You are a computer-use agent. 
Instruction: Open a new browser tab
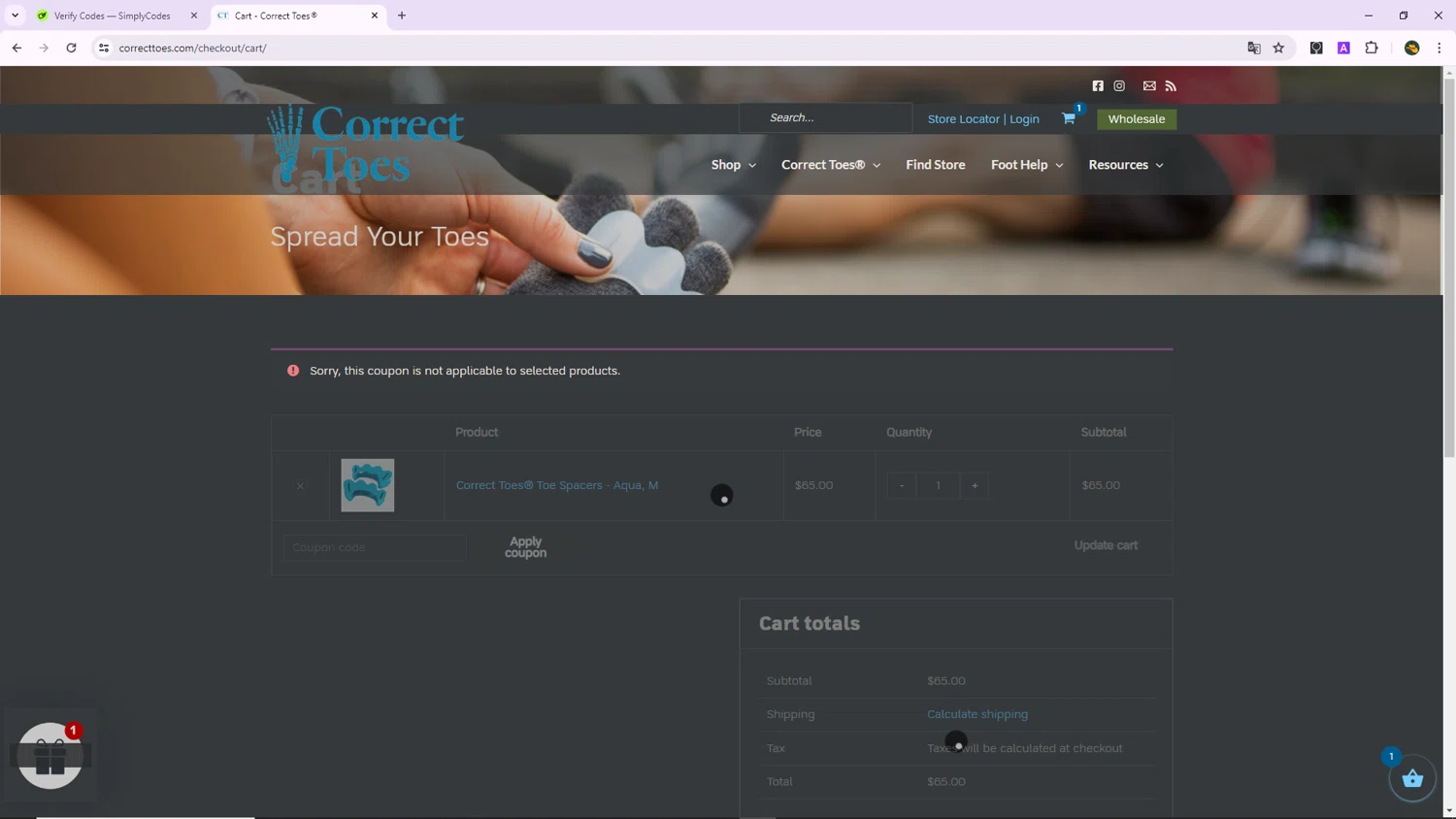tap(402, 16)
